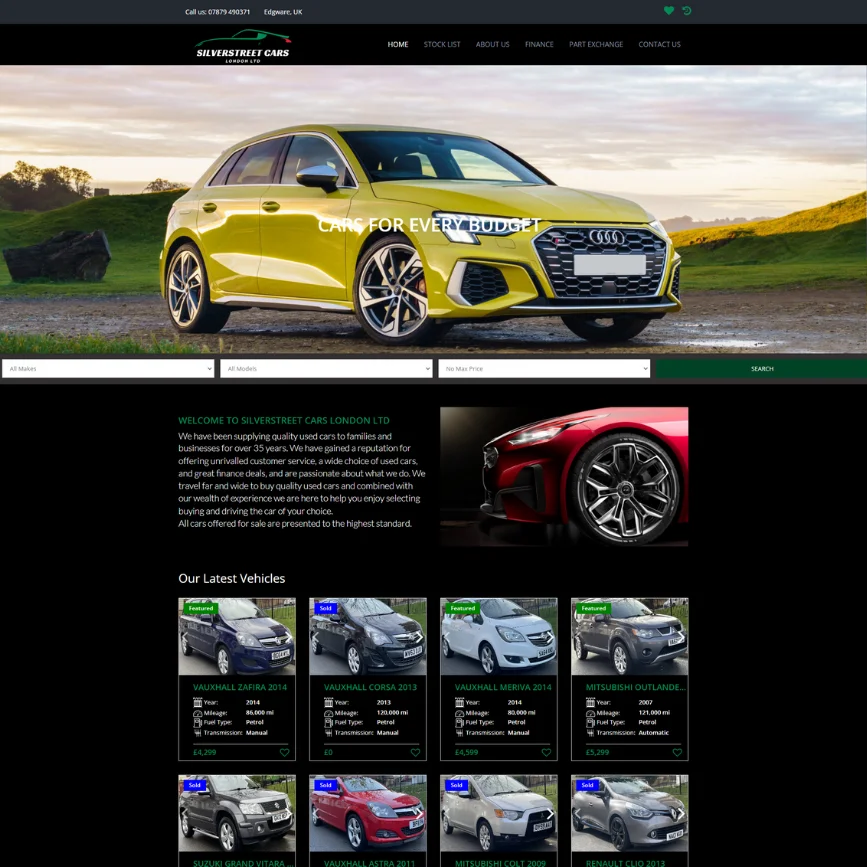This screenshot has width=867, height=867.
Task: Add Mitsubishi Outlander to favourites via heart
Action: 677,752
